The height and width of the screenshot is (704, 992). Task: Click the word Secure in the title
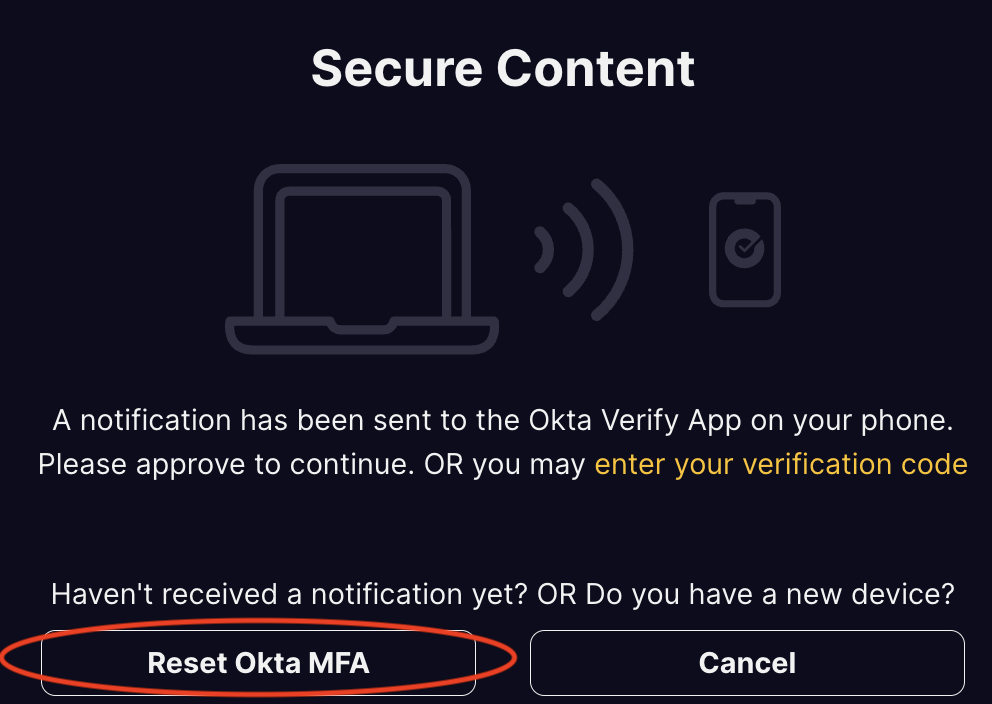(396, 68)
